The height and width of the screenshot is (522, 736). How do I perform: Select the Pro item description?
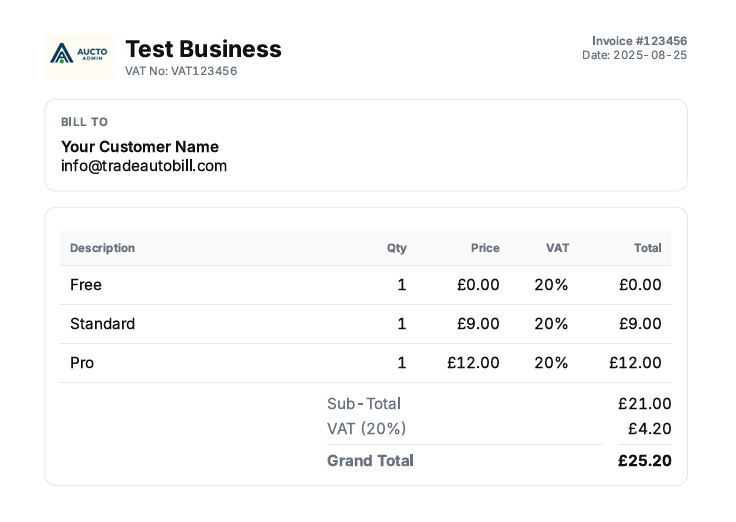pyautogui.click(x=82, y=362)
